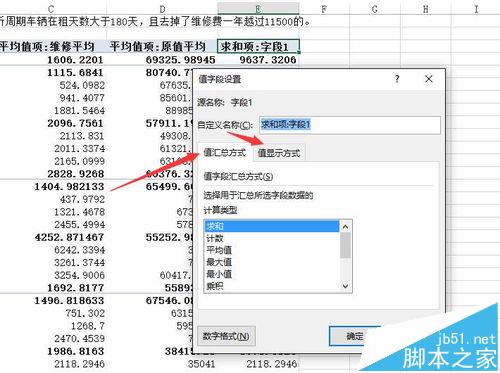Click cell with value 3261.3744
500x373 pixels.
tap(53, 262)
